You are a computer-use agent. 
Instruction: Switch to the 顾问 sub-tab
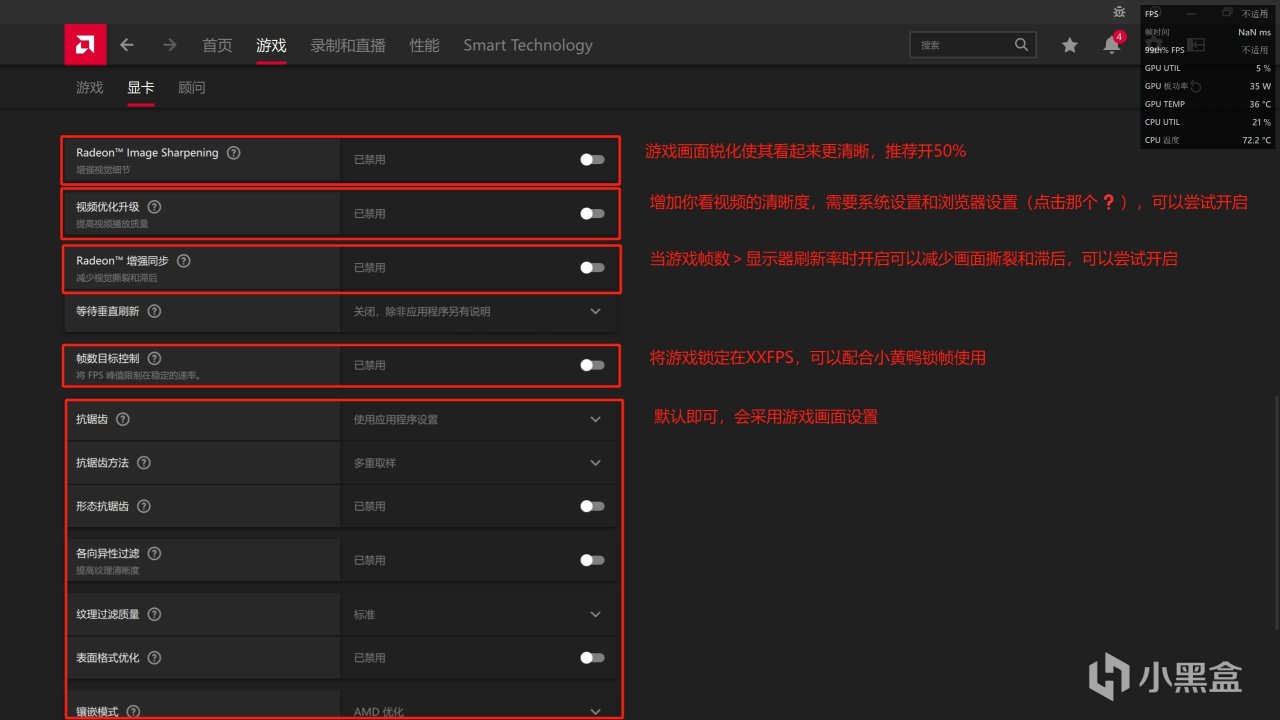192,88
